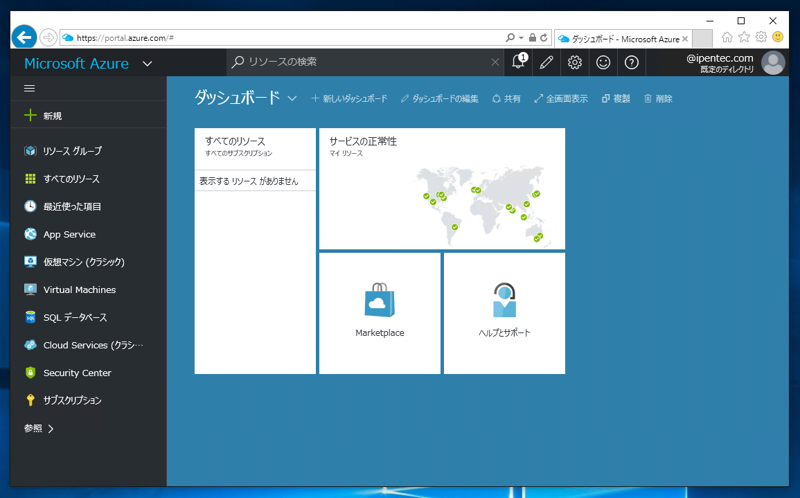
Task: Click the world map in サービスの正常性 tile
Action: click(482, 205)
